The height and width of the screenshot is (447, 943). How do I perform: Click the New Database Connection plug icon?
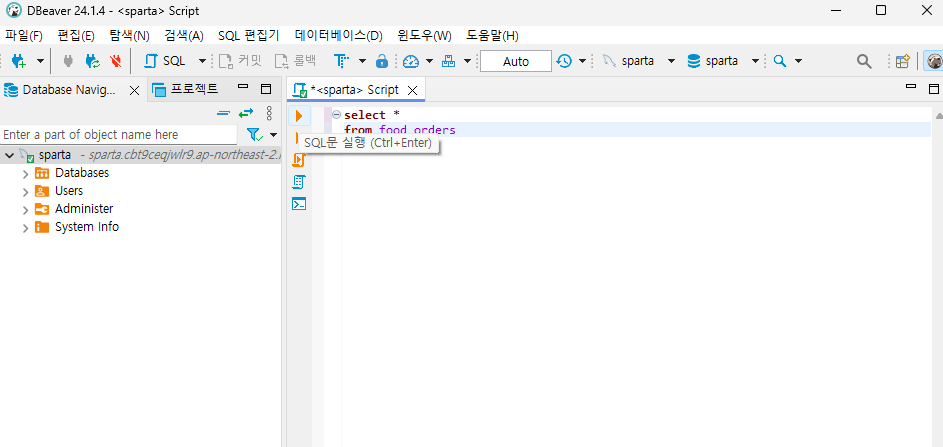19,61
